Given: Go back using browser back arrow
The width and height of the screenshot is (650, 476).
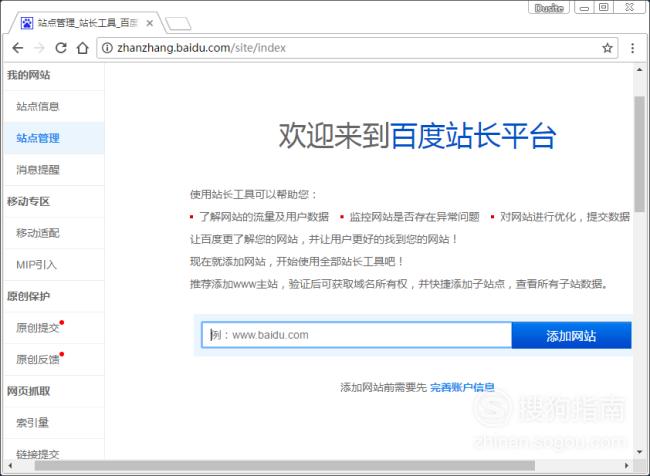Looking at the screenshot, I should (18, 48).
